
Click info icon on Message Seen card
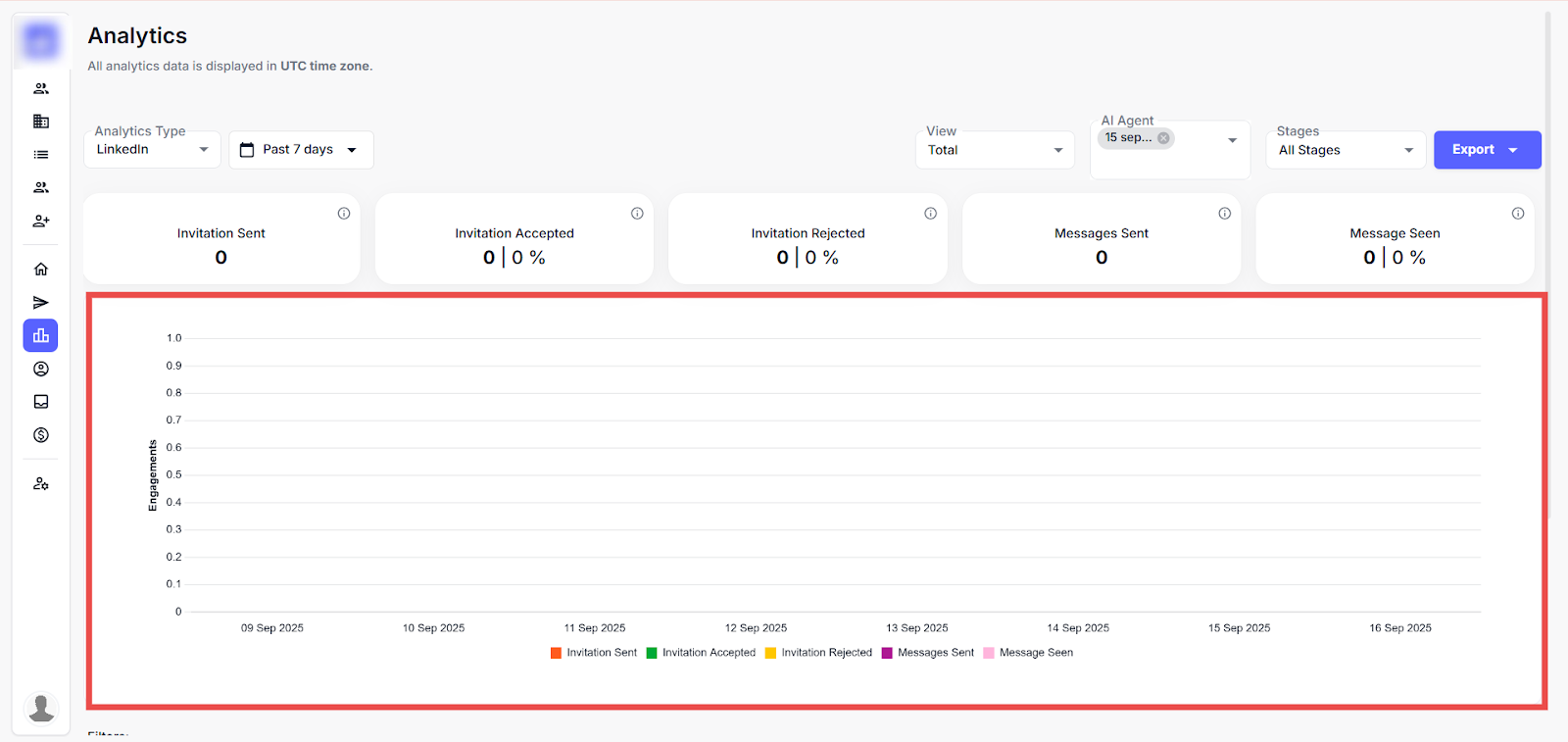tap(1517, 214)
